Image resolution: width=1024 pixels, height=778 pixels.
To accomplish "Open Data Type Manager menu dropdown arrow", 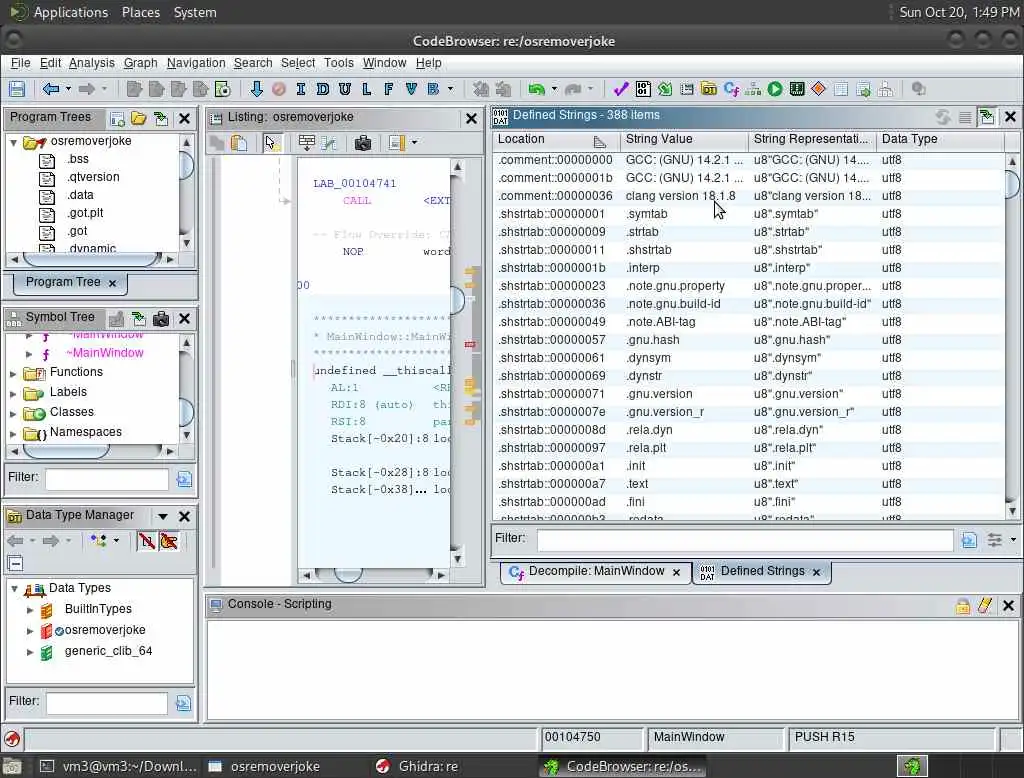I will coord(163,516).
